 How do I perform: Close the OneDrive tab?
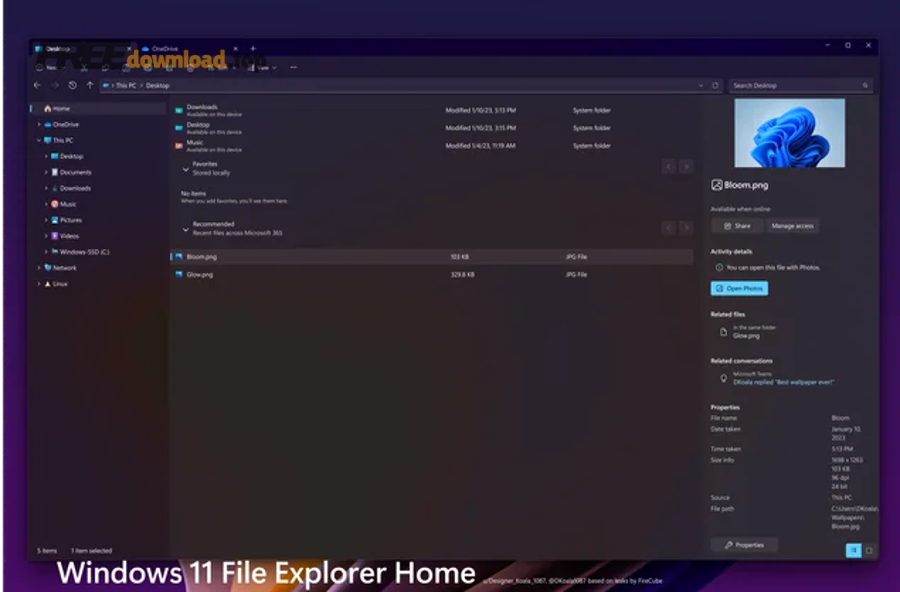235,49
